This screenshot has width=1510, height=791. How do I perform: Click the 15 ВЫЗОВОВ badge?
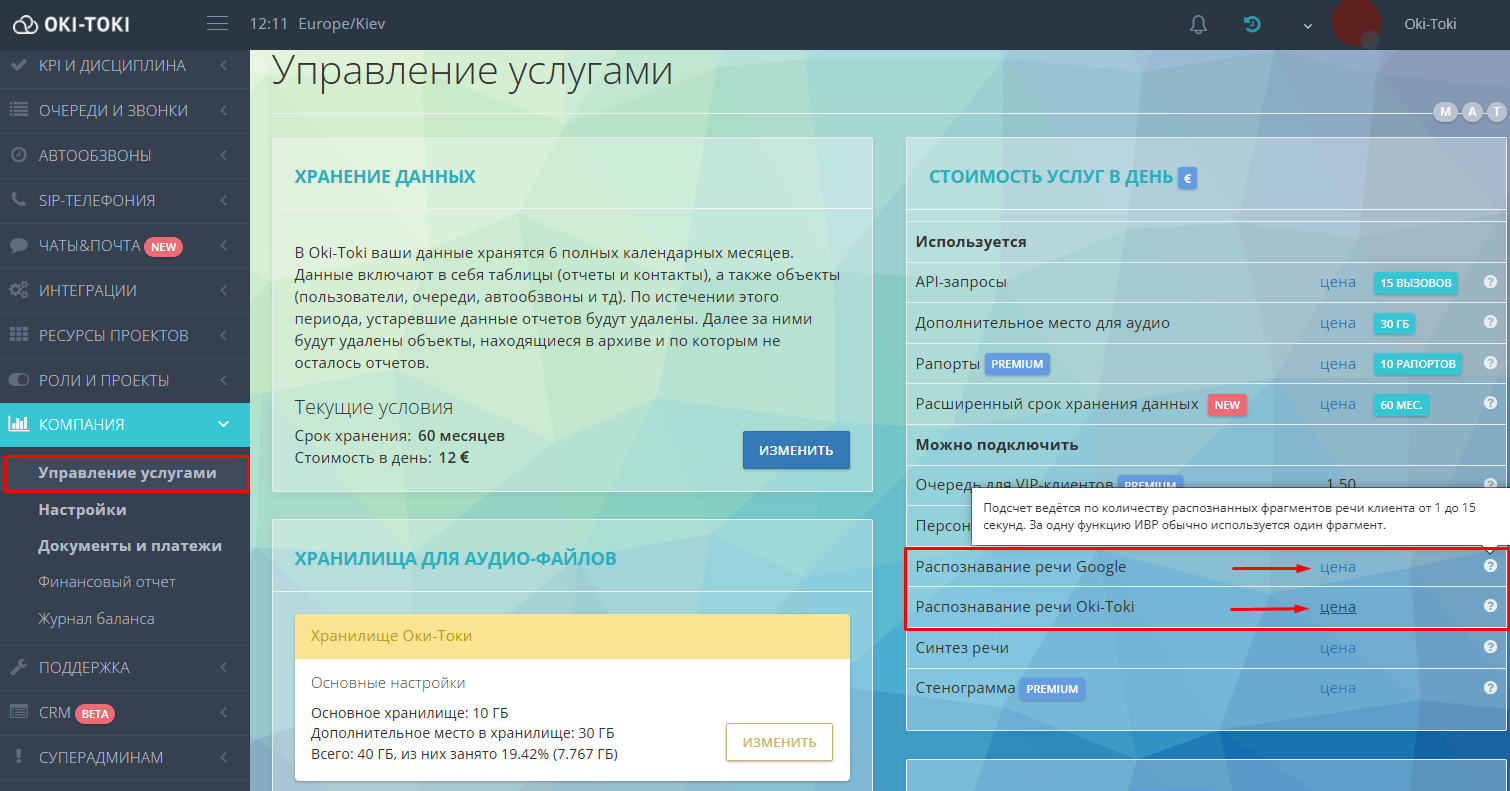tap(1415, 283)
